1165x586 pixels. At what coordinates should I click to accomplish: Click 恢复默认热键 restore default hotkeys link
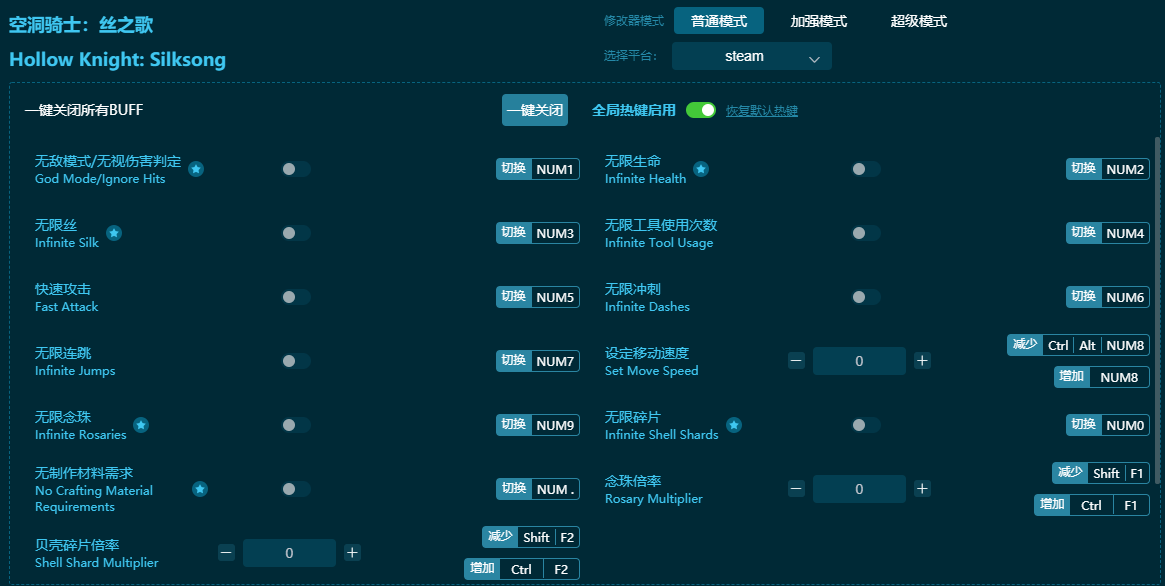pos(762,111)
